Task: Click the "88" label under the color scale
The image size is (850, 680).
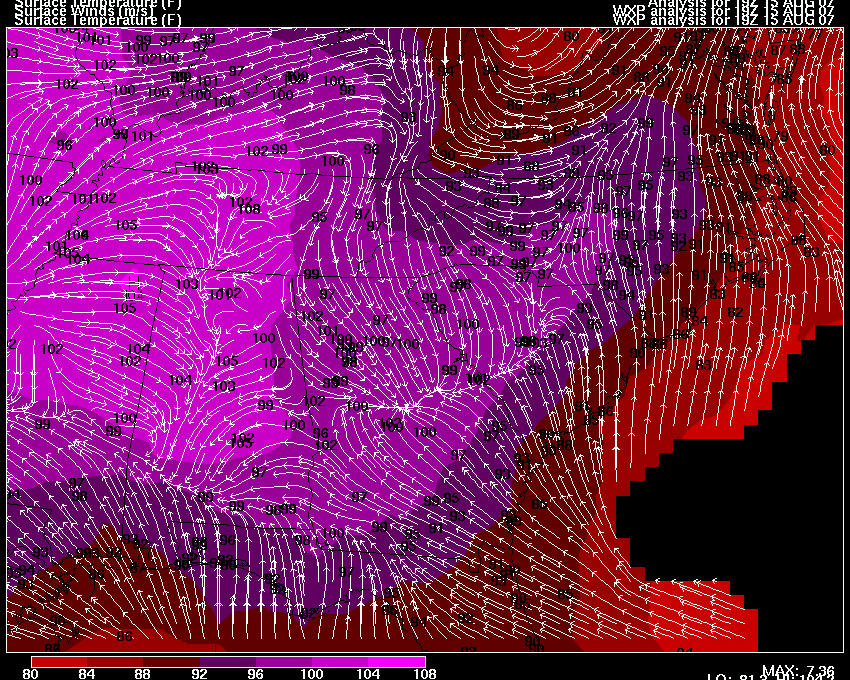Action: pyautogui.click(x=143, y=674)
